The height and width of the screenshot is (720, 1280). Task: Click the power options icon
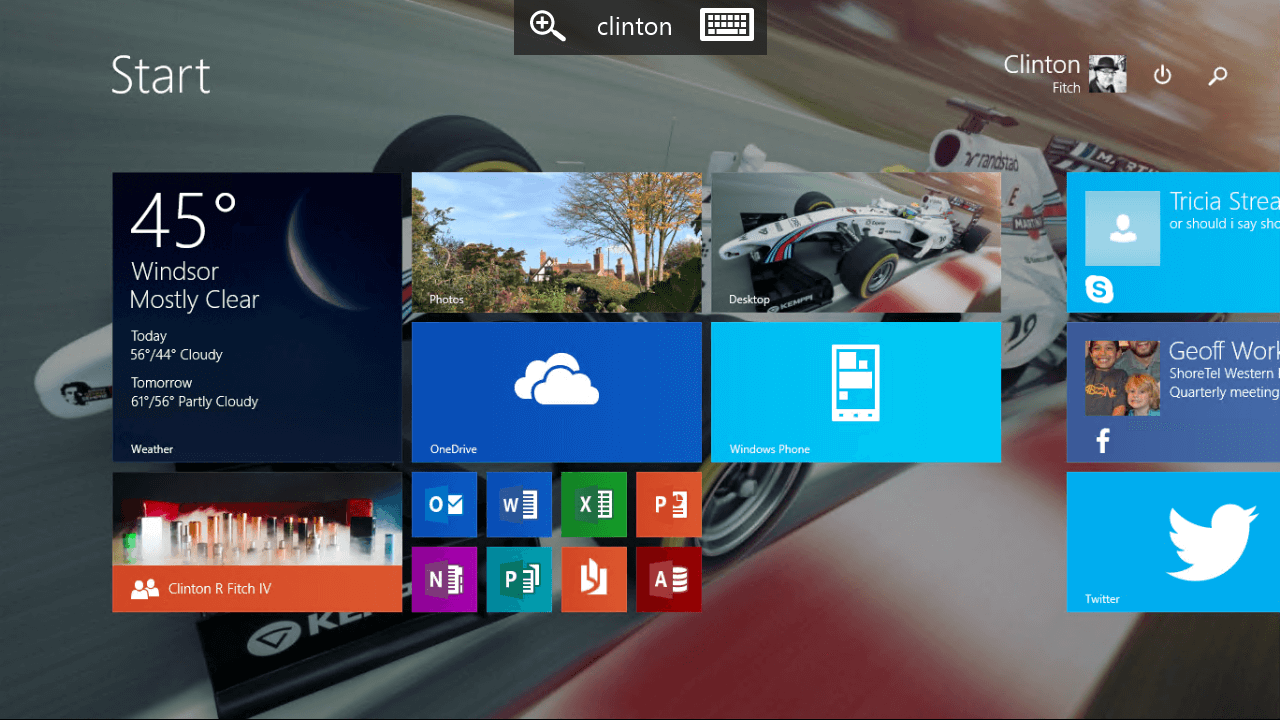click(1162, 75)
